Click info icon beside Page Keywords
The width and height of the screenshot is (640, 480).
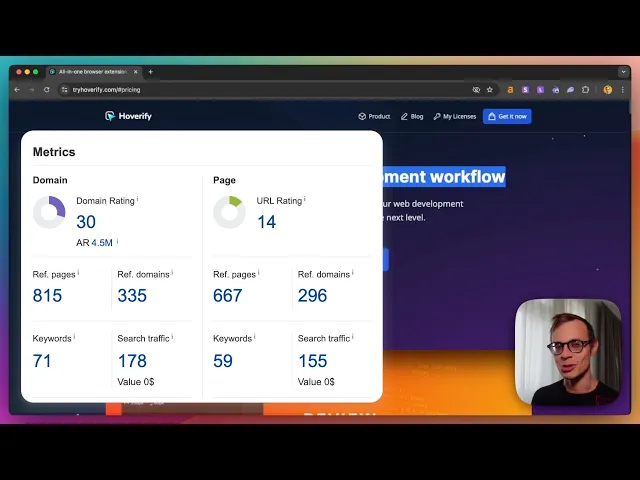click(255, 336)
